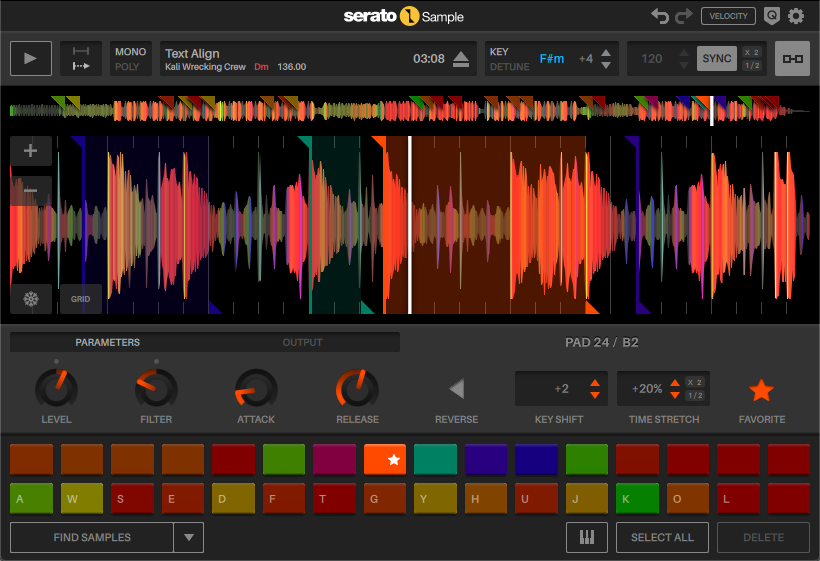
Task: Mark pad as Favorite with star
Action: click(x=761, y=390)
